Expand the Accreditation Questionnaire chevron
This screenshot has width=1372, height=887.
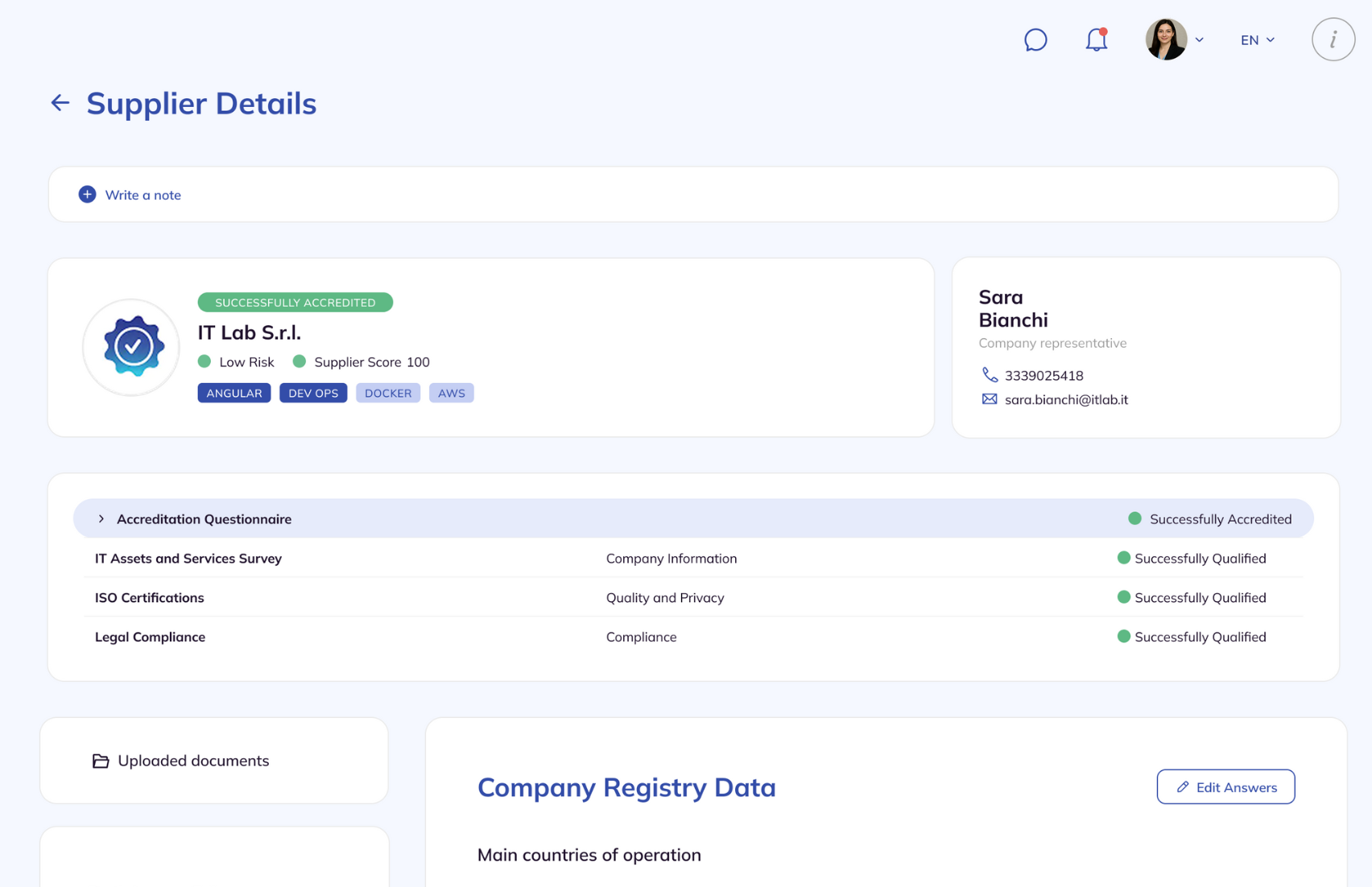[101, 519]
